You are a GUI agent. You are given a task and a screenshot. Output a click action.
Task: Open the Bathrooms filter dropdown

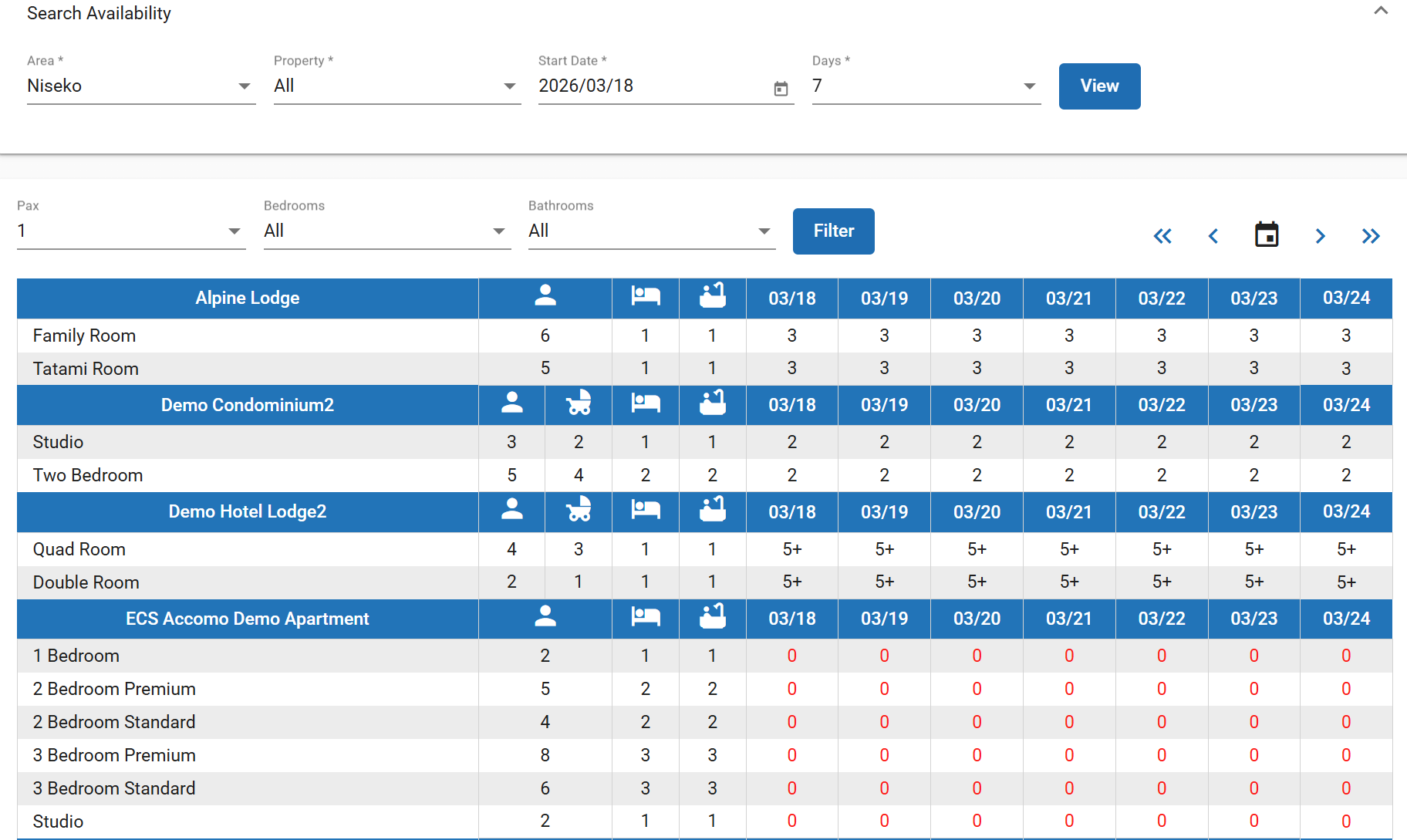650,231
